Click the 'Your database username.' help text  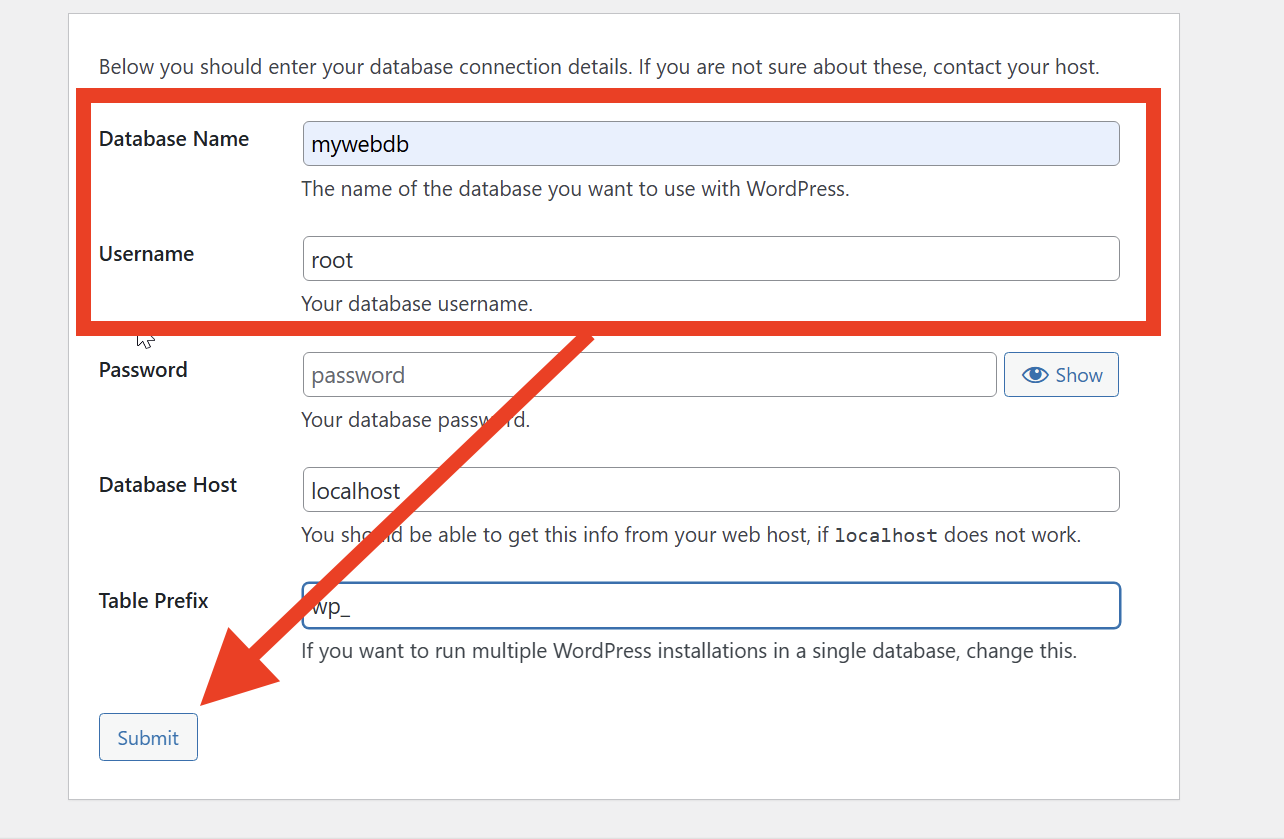(x=417, y=304)
